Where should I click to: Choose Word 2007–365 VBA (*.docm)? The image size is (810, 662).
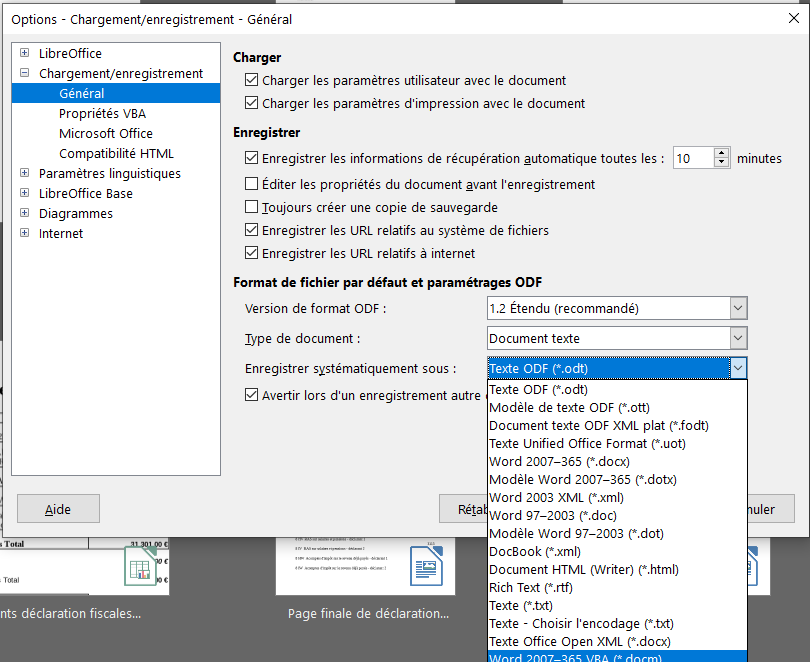tap(617, 657)
